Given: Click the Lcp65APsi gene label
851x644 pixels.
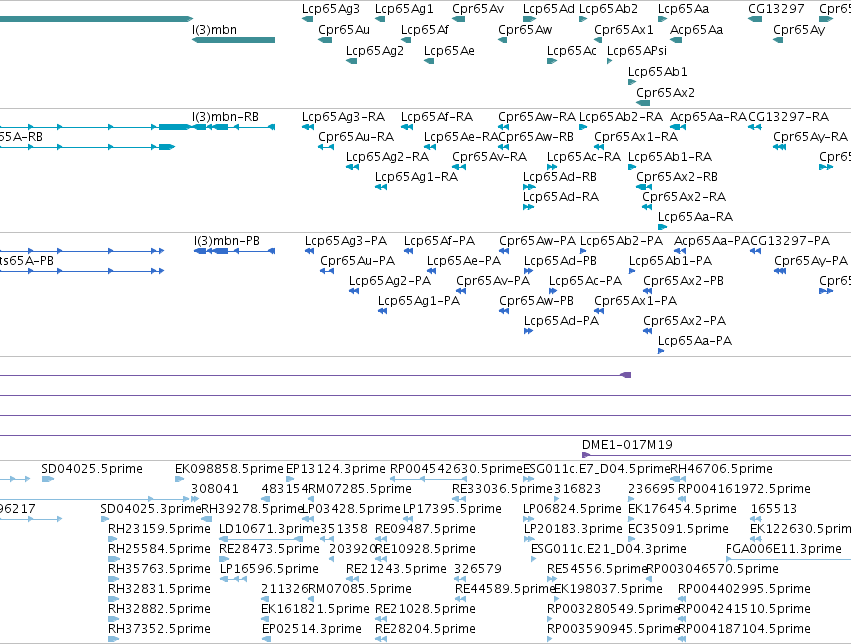Looking at the screenshot, I should point(637,50).
